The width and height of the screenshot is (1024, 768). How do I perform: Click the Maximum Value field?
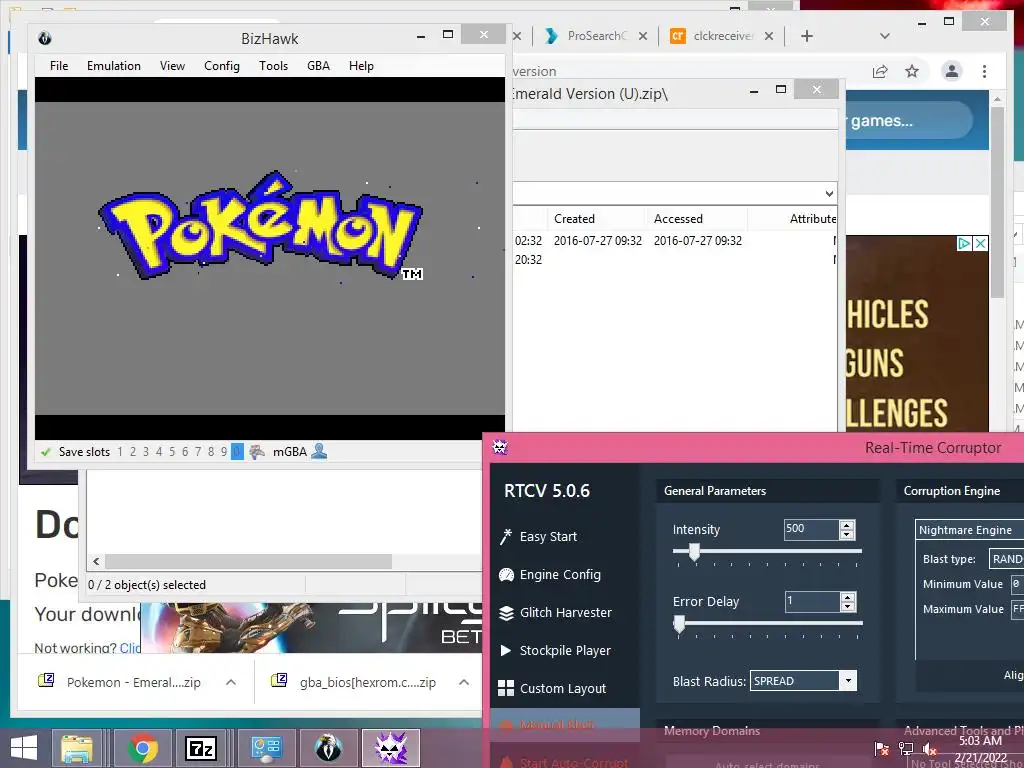(x=1017, y=609)
